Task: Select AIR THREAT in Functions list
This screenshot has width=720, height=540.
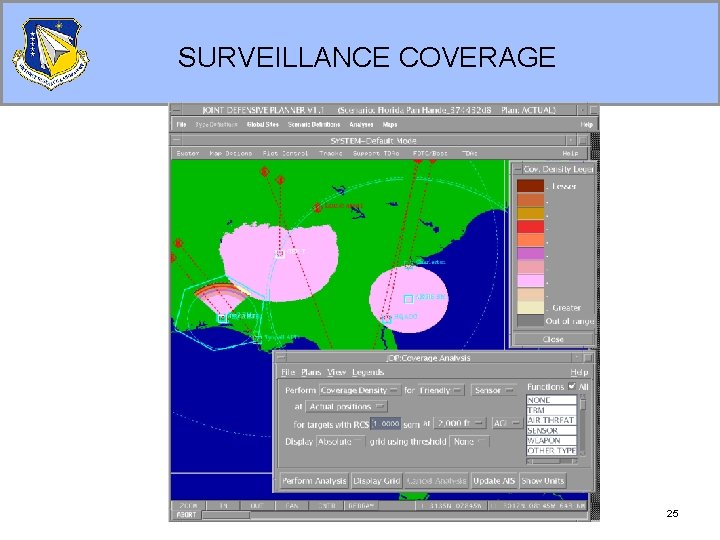Action: pos(551,421)
